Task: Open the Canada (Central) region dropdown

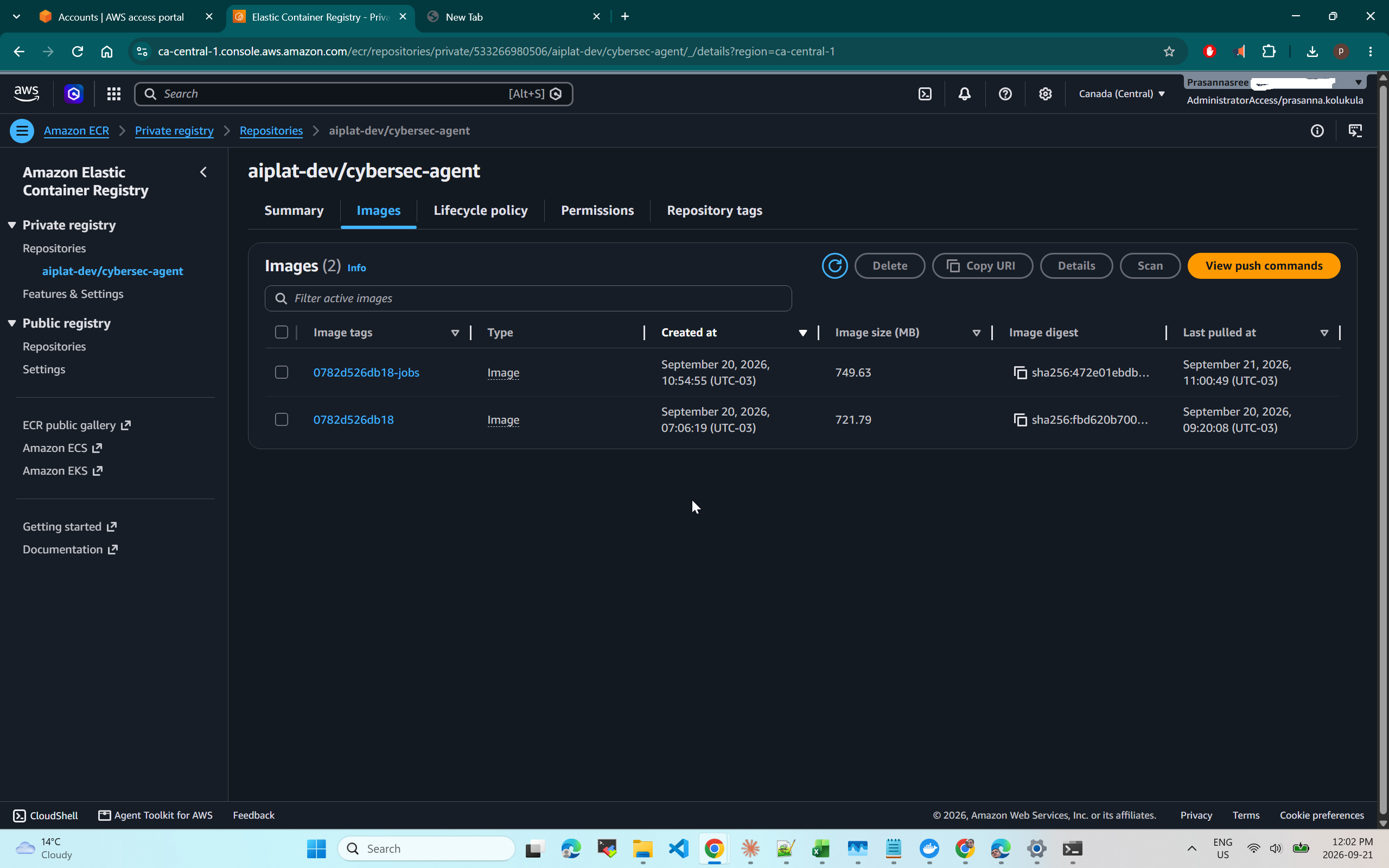Action: click(x=1122, y=93)
